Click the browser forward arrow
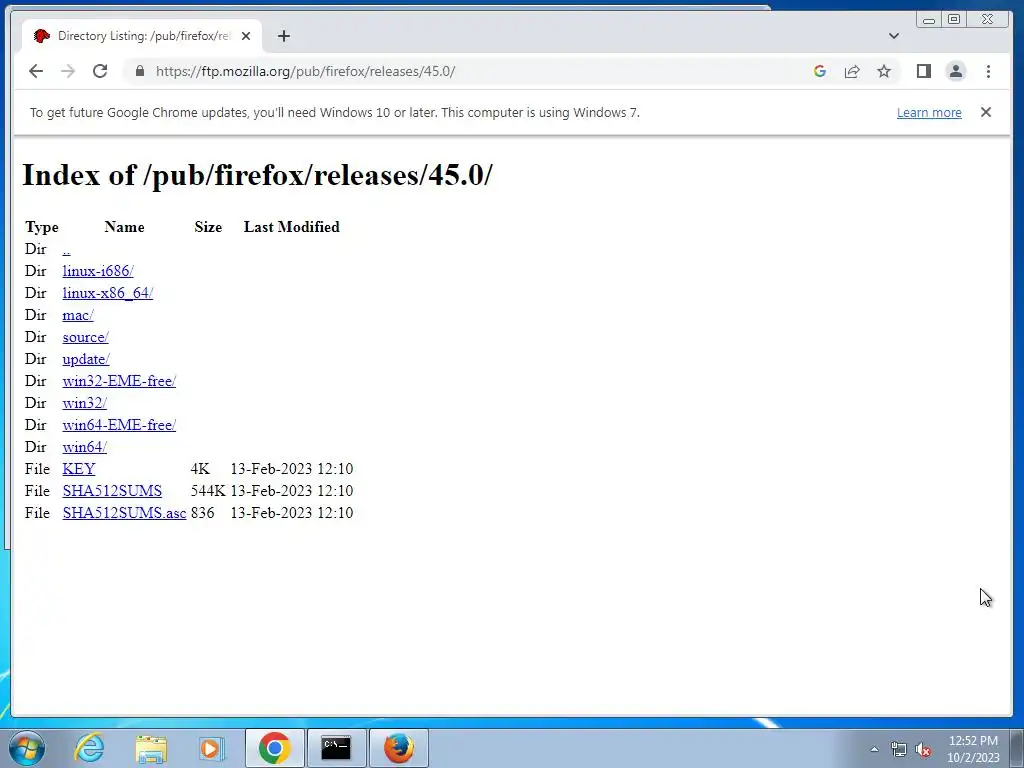1024x768 pixels. (x=68, y=71)
